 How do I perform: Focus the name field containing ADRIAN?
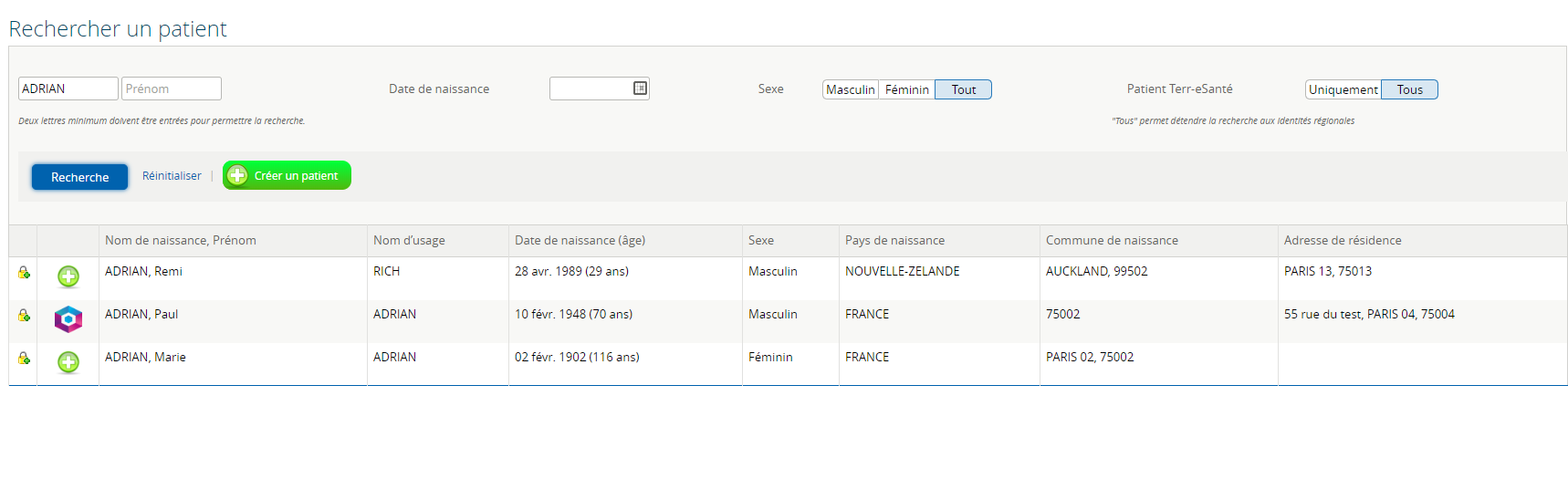pyautogui.click(x=68, y=89)
